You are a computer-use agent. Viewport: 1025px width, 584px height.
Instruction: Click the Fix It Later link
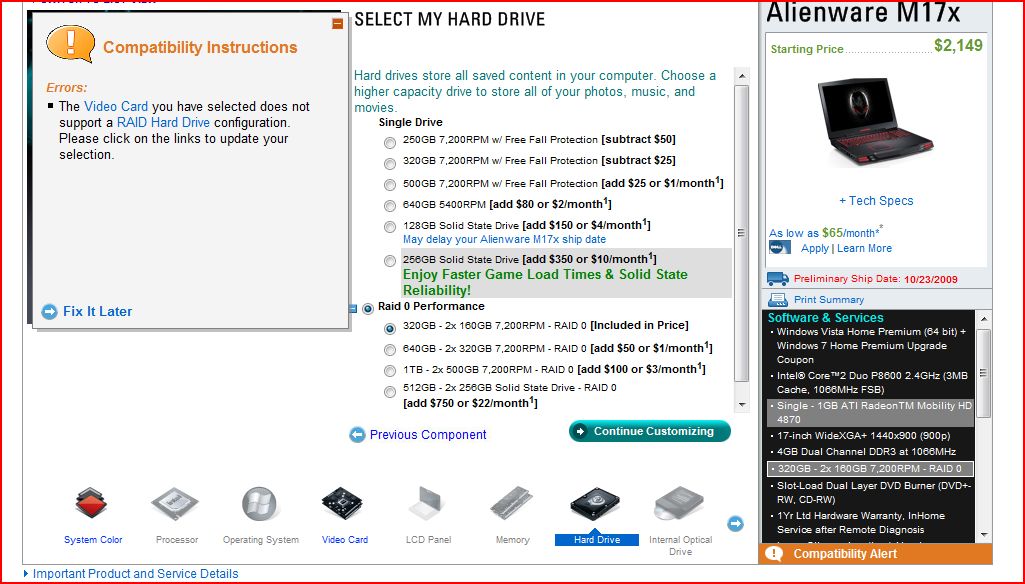97,311
